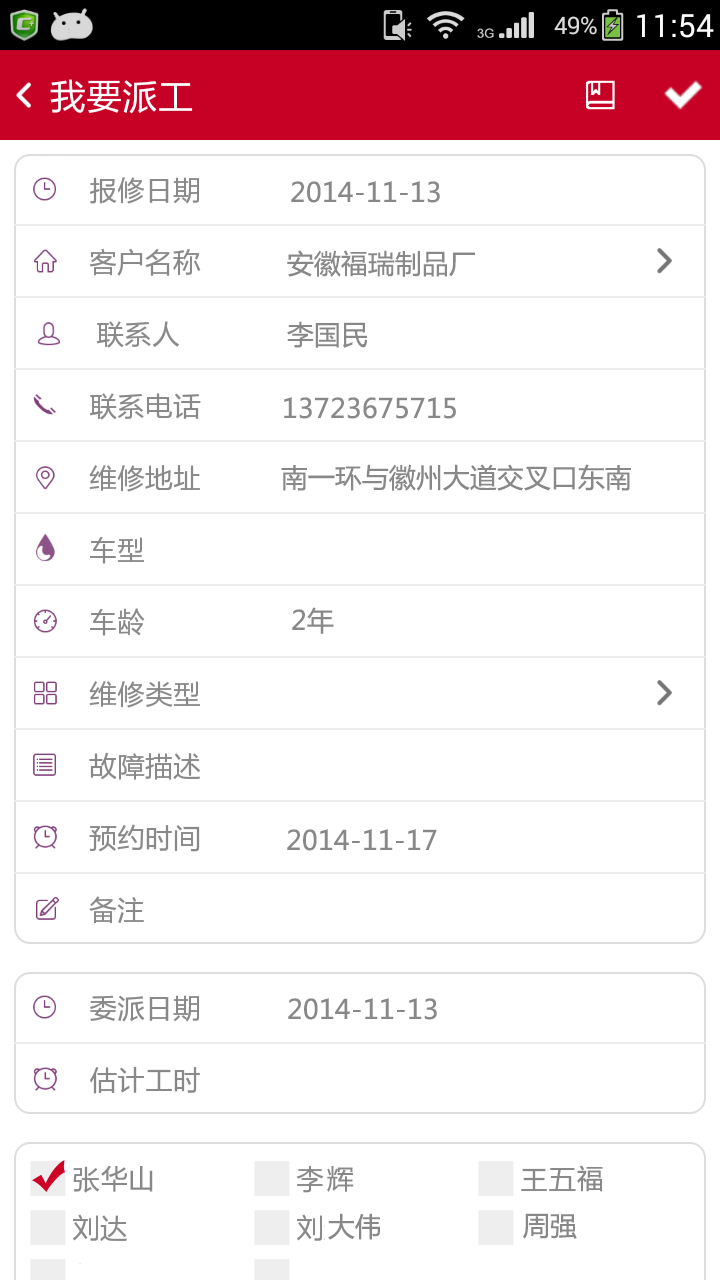Open the bookmark icon in header
This screenshot has width=720, height=1280.
[x=600, y=95]
